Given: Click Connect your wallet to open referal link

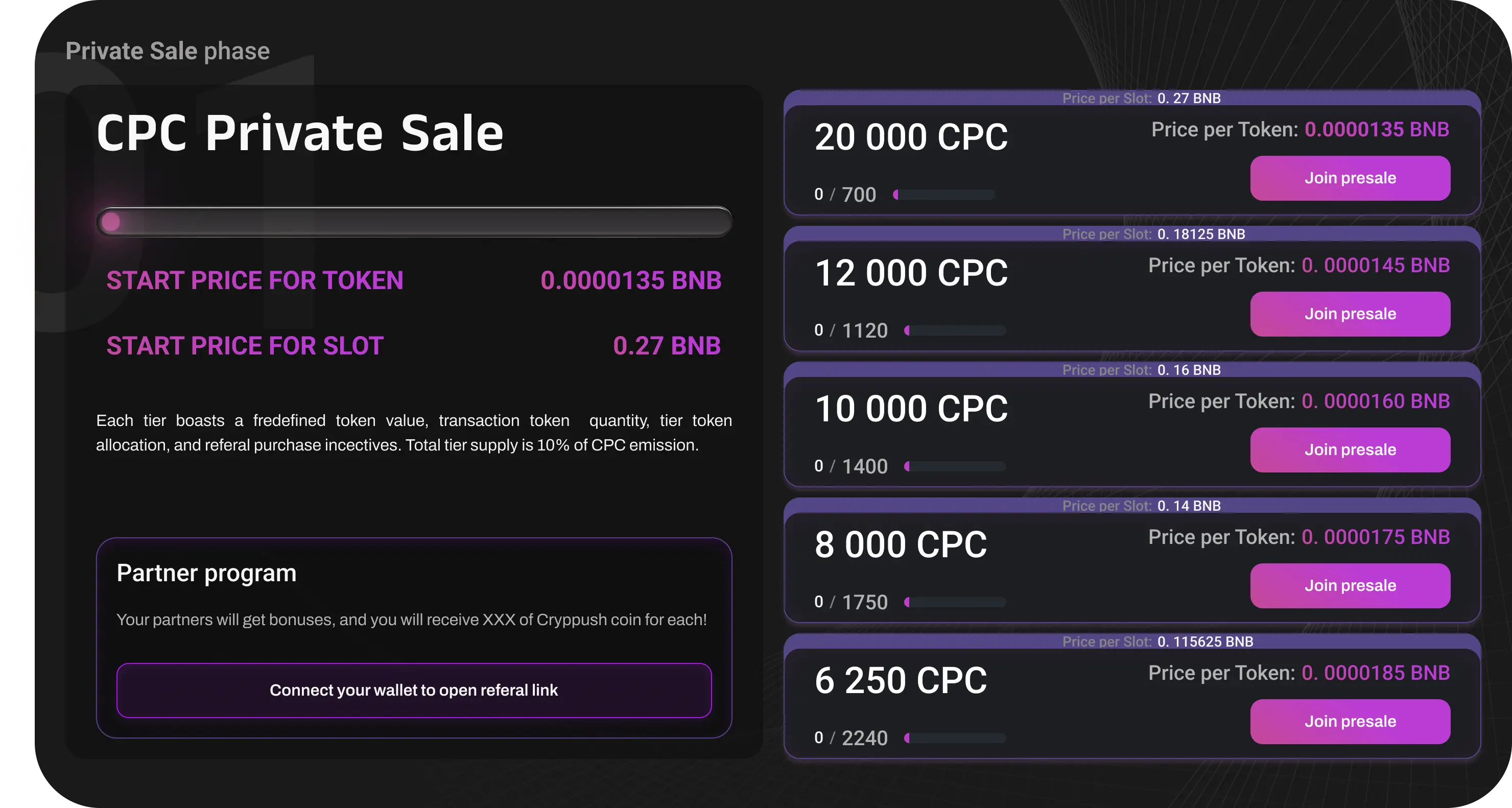Looking at the screenshot, I should (x=414, y=690).
